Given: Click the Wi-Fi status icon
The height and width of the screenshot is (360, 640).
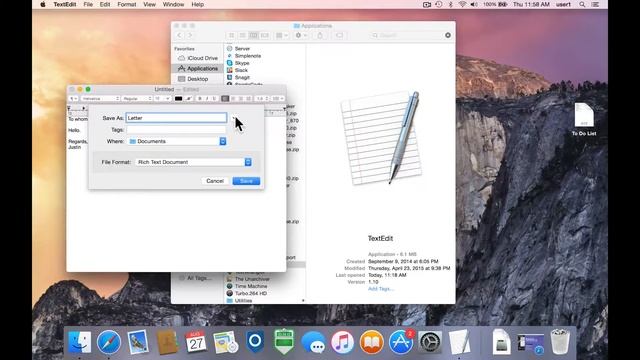Looking at the screenshot, I should 462,4.
